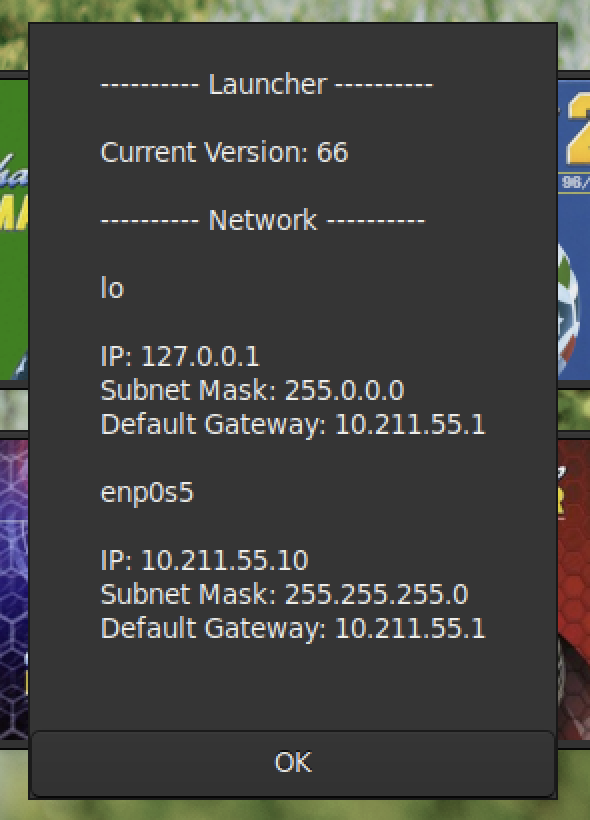Open the blue game cover at right
Screen dimensions: 590x820
coord(574,229)
